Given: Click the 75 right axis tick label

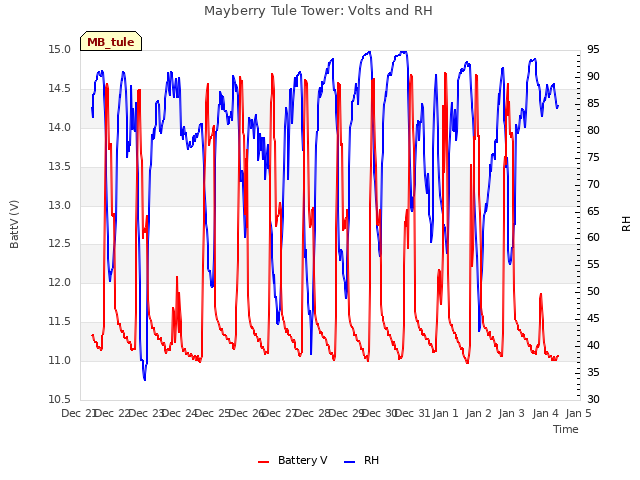Looking at the screenshot, I should tap(593, 158).
